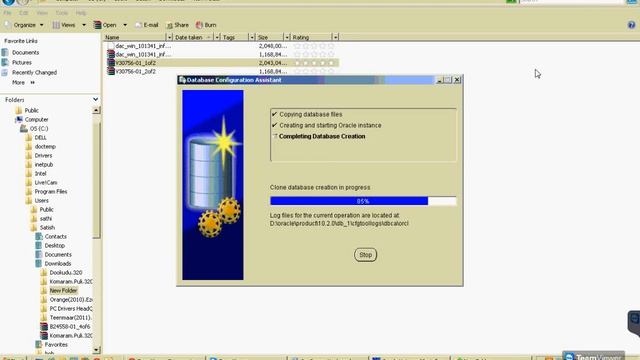This screenshot has height=360, width=640.
Task: Click the Burn disc icon
Action: (199, 25)
